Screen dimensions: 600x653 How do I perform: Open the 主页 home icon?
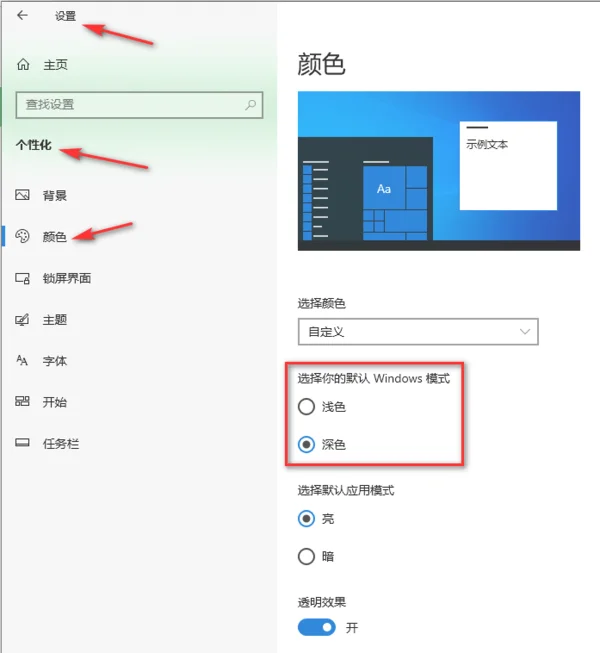click(x=23, y=65)
